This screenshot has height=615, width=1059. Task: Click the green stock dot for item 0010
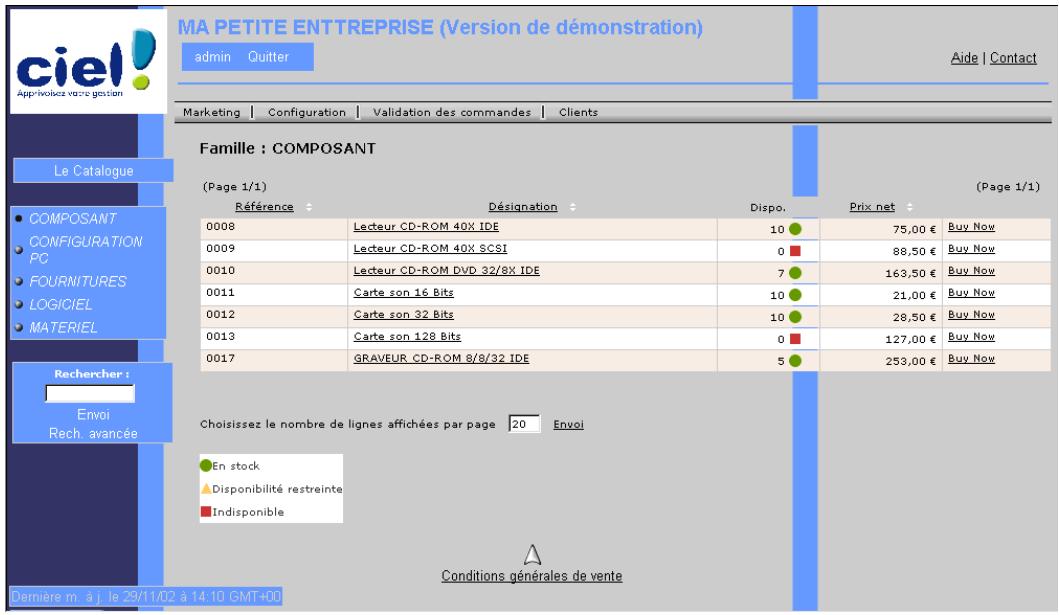(x=796, y=273)
